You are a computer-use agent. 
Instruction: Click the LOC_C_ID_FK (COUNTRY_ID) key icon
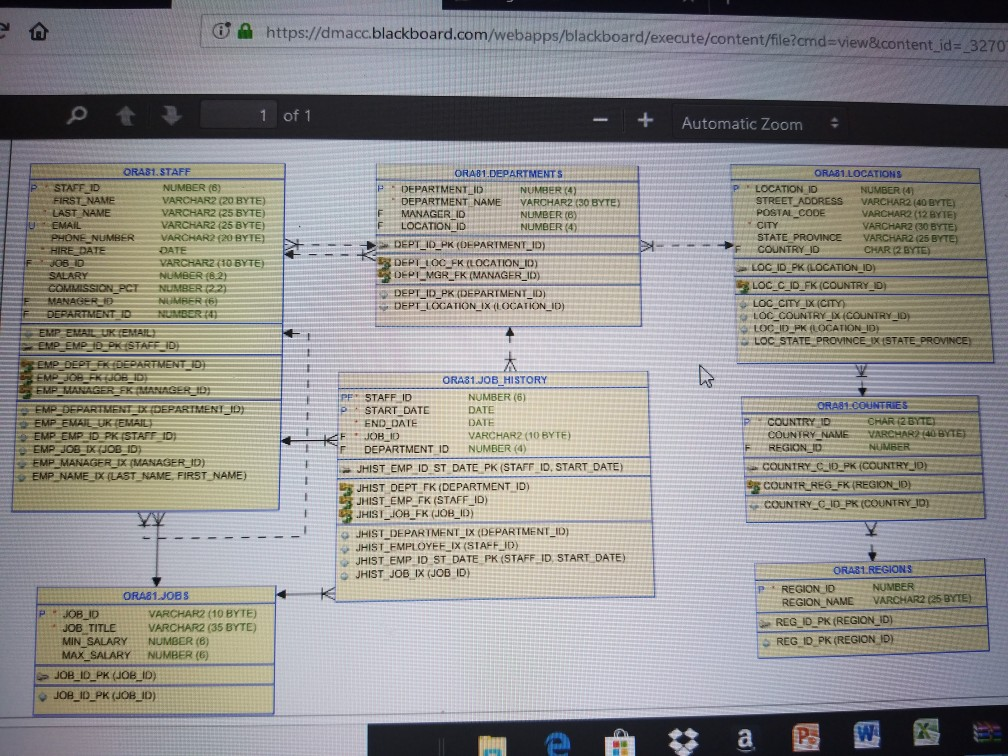[743, 285]
